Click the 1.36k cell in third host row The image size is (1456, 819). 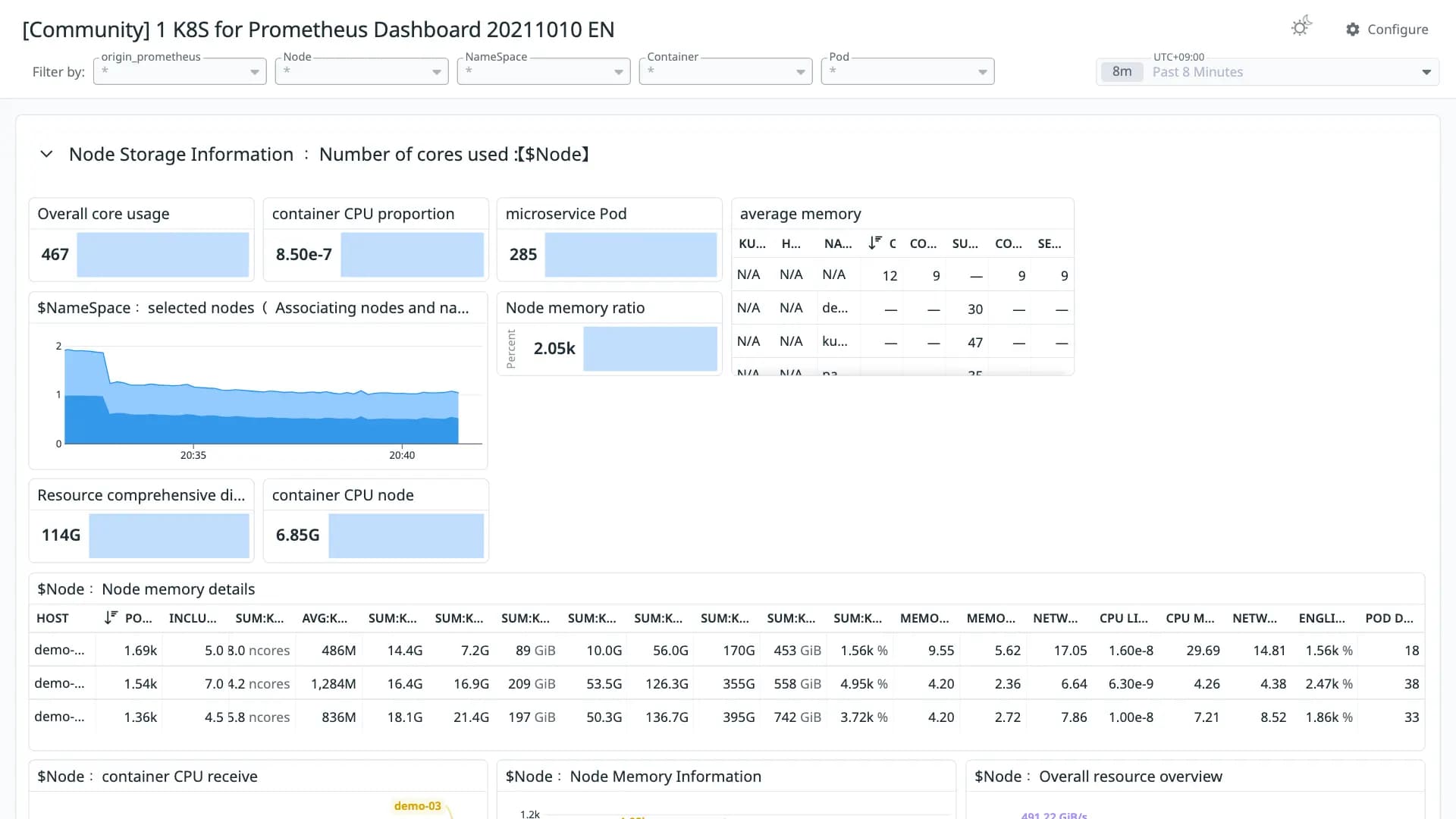pyautogui.click(x=140, y=717)
